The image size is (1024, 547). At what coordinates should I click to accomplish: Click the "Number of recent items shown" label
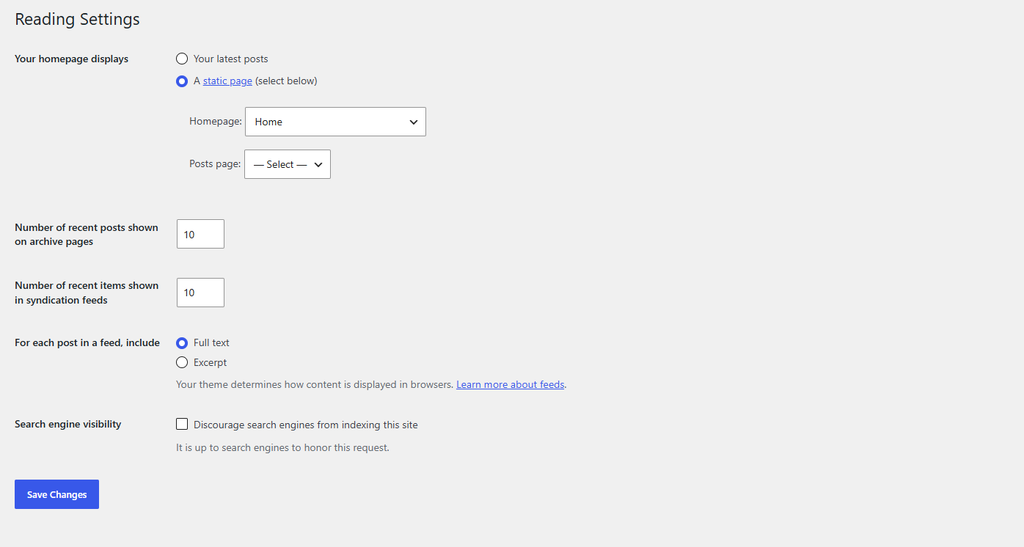click(86, 292)
